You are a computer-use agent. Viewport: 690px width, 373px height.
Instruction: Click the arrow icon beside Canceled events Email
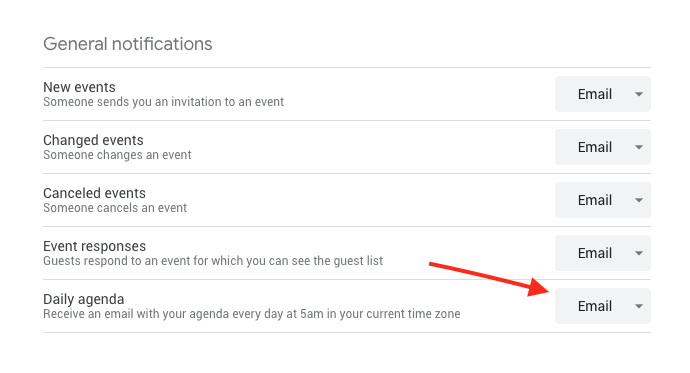[639, 200]
